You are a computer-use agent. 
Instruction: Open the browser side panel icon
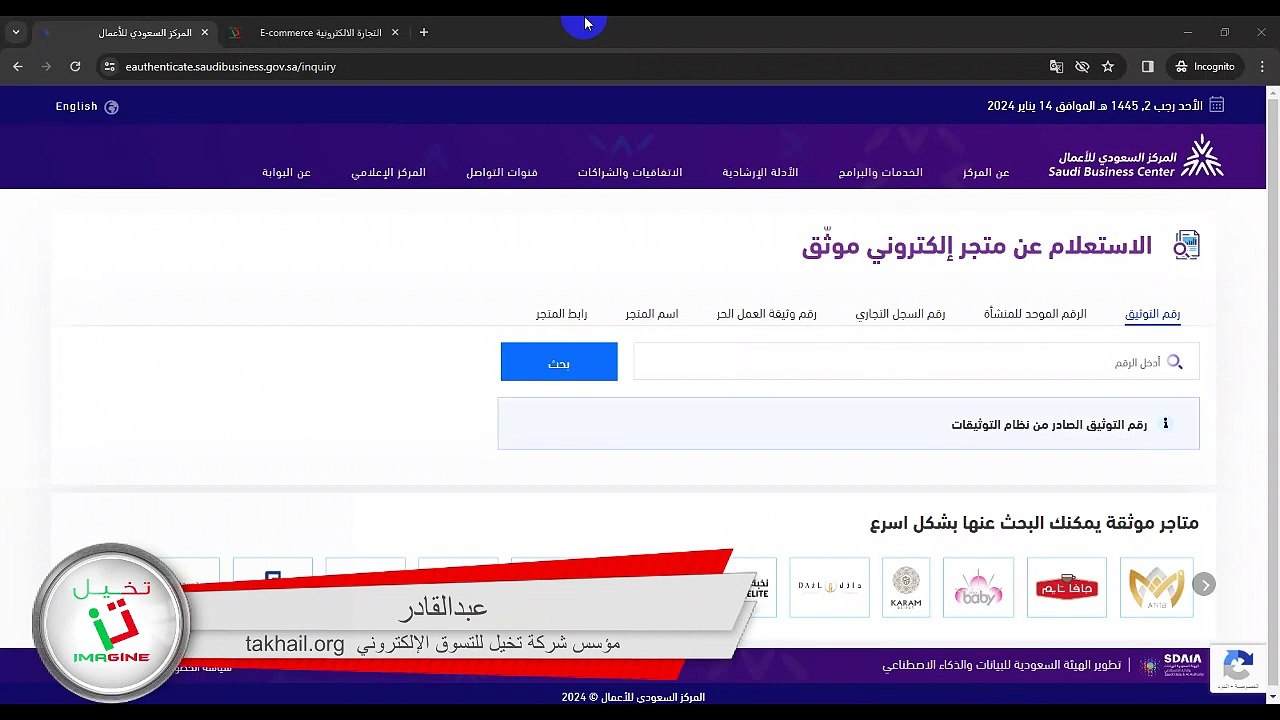1148,66
